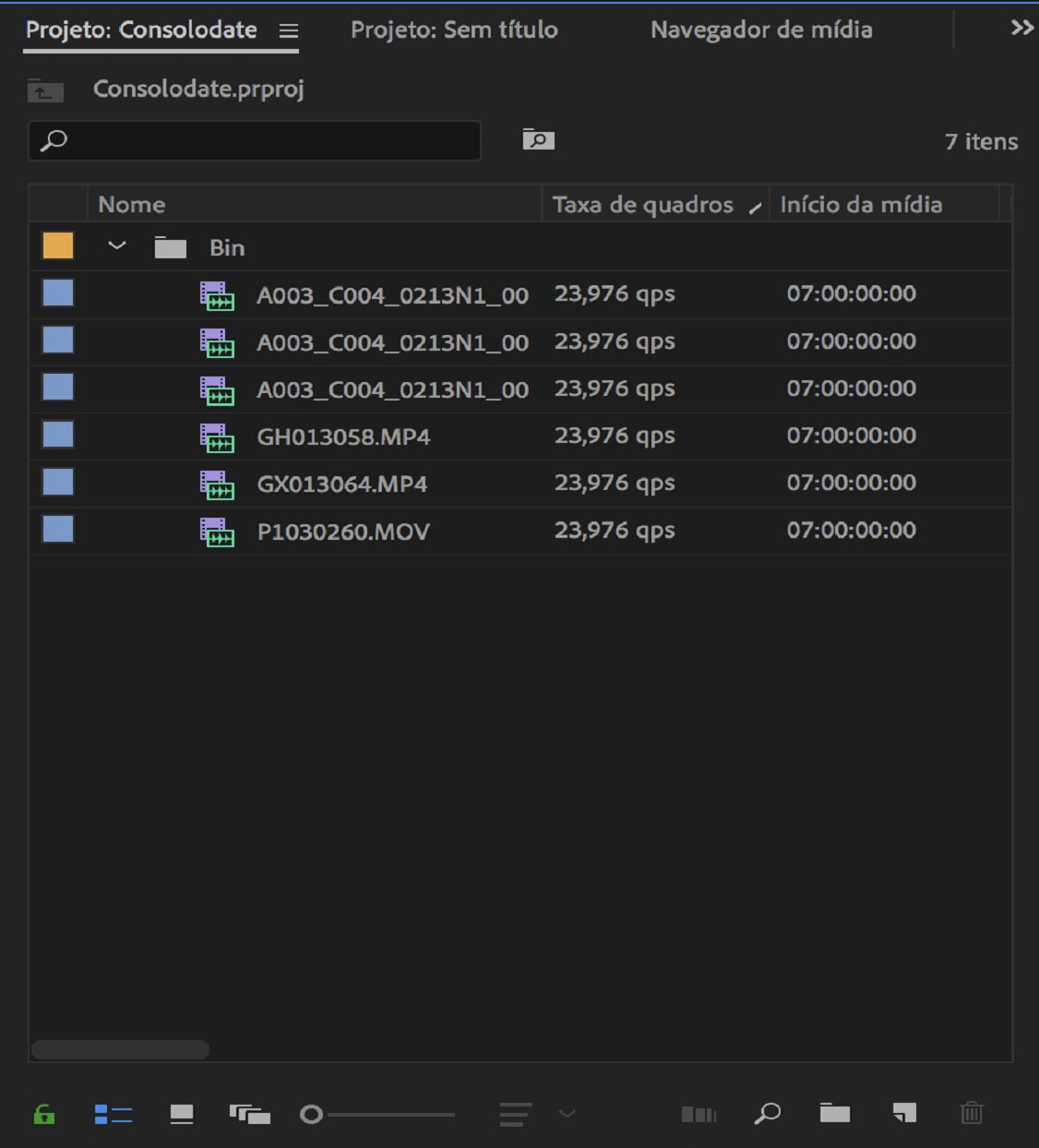
Task: Open the sort icons dropdown arrow
Action: tap(567, 1114)
